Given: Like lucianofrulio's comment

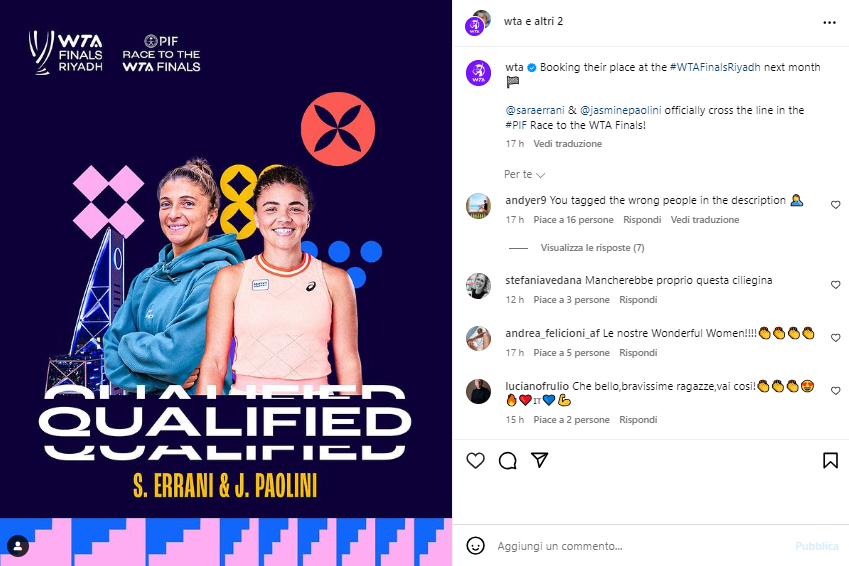Looking at the screenshot, I should 835,391.
